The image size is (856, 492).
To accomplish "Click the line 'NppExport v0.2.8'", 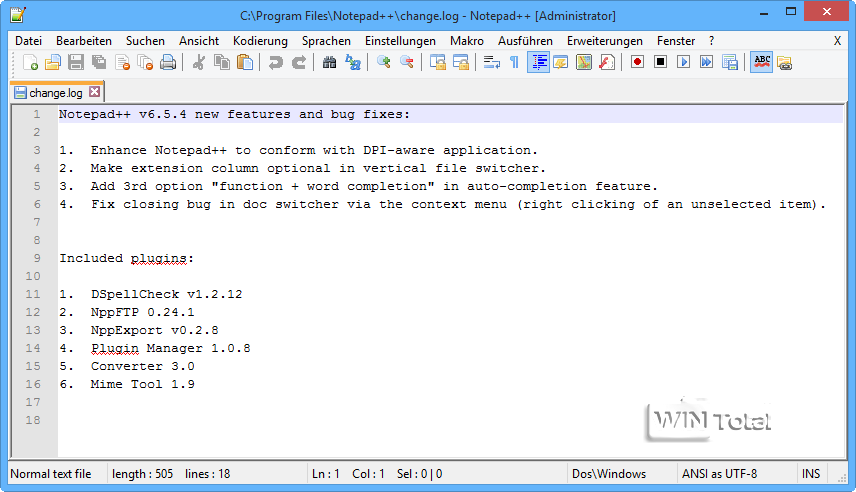I will (154, 330).
